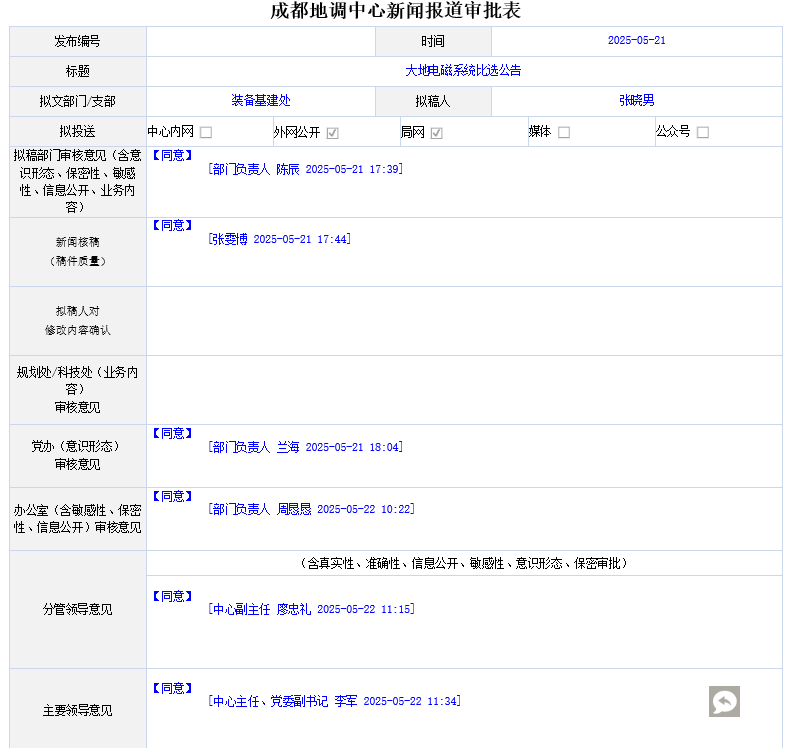This screenshot has width=787, height=748.
Task: Toggle the 外网公开 checkbox
Action: tap(333, 132)
